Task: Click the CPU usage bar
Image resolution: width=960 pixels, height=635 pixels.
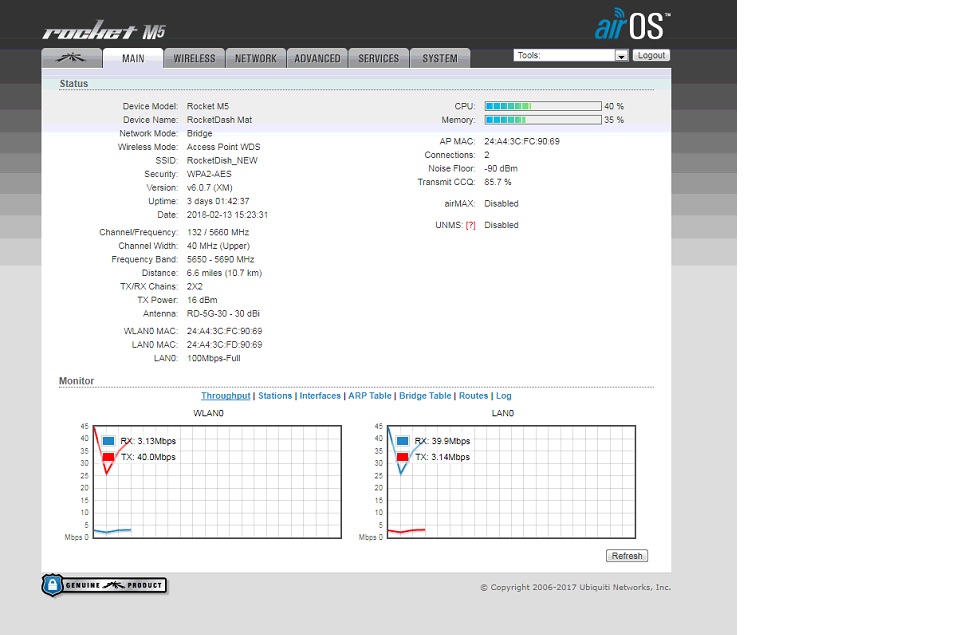Action: 543,106
